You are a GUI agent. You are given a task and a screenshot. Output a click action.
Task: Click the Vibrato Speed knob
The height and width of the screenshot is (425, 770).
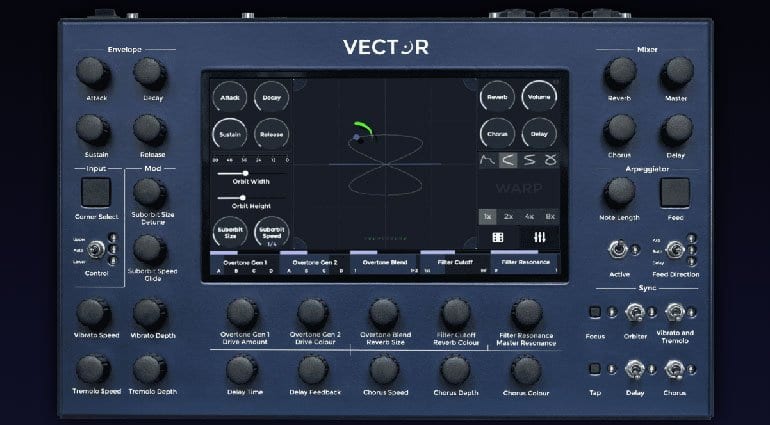(x=93, y=313)
